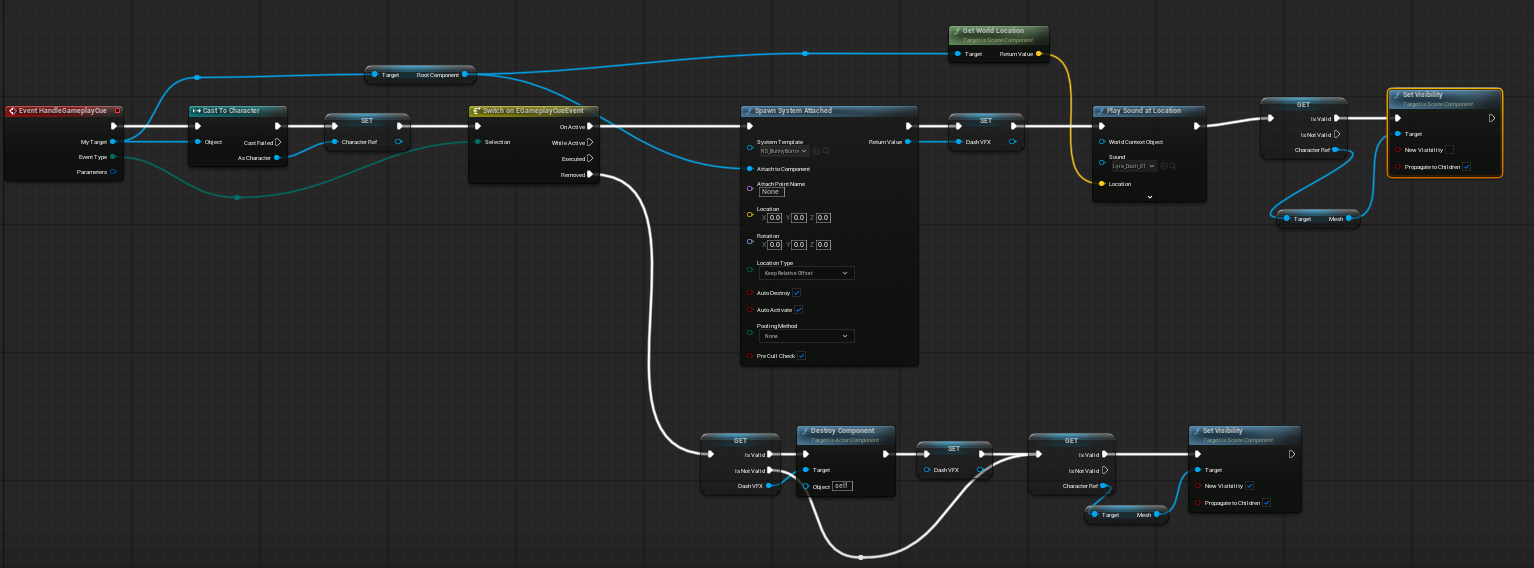Click the My Target output pin

click(113, 142)
